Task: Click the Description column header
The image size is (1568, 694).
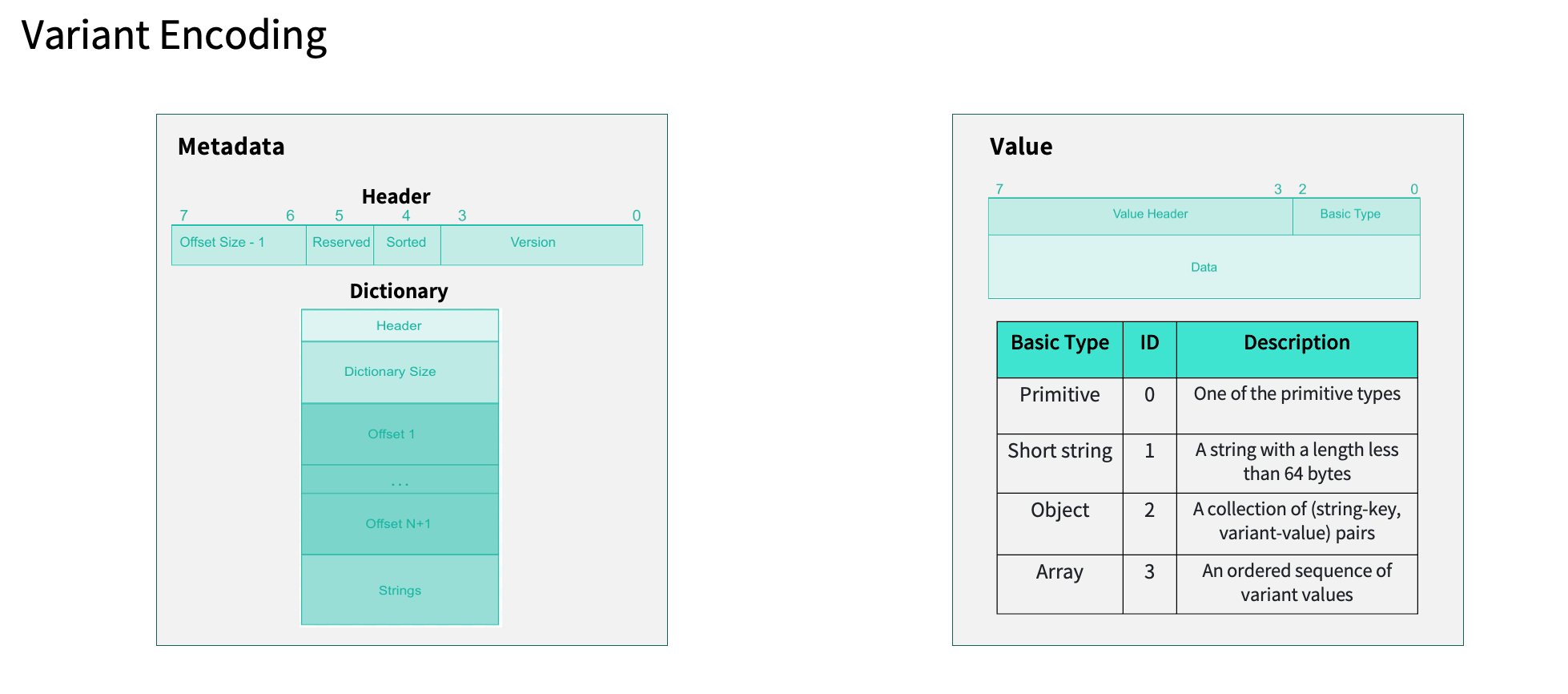Action: 1296,344
